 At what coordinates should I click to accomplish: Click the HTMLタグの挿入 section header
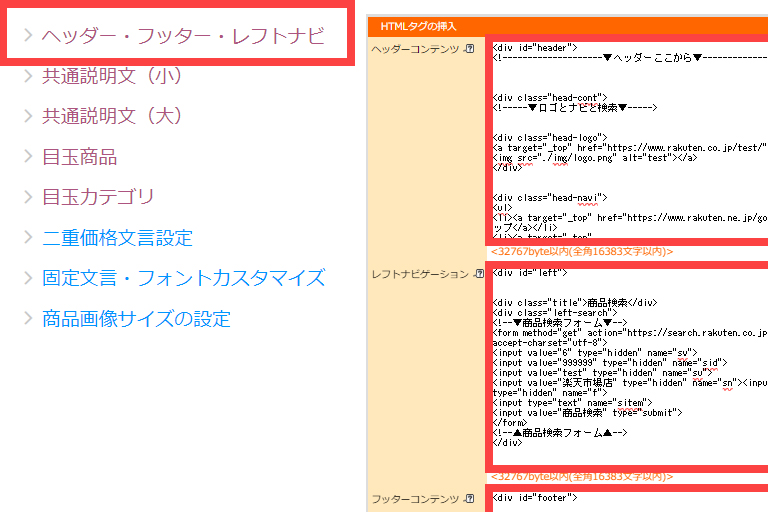coord(568,26)
